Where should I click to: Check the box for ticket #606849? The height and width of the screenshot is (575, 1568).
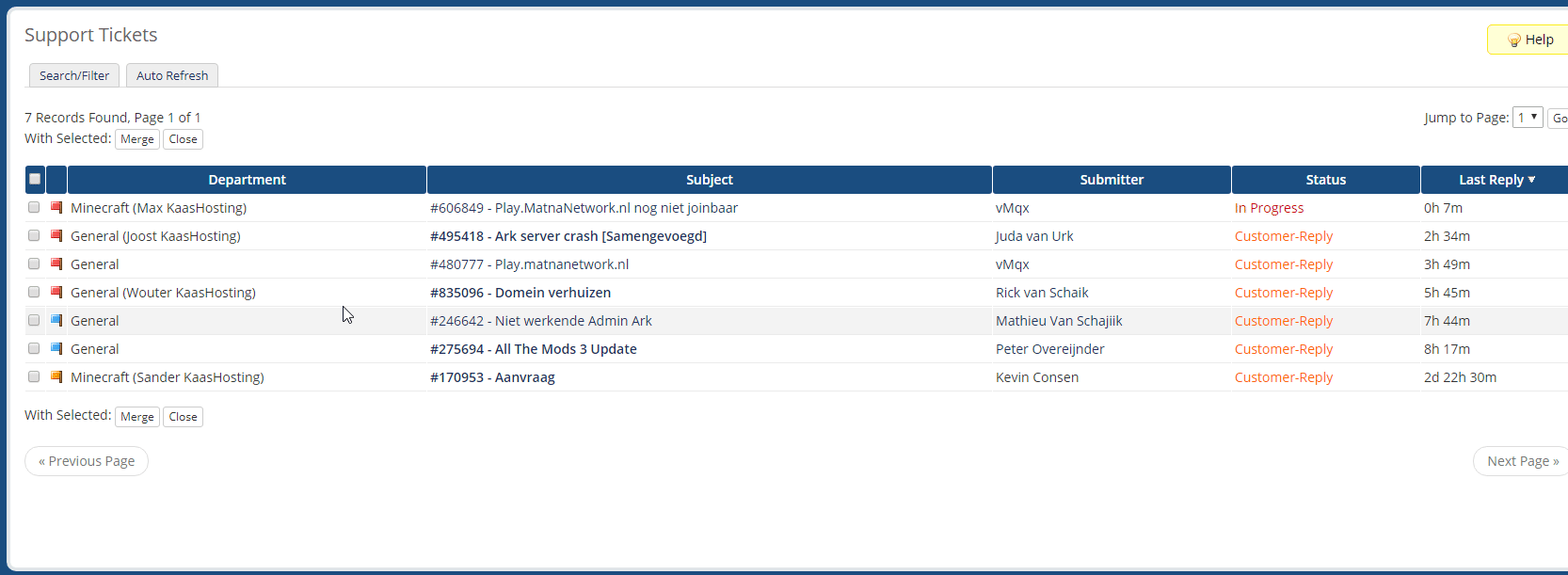pyautogui.click(x=34, y=208)
